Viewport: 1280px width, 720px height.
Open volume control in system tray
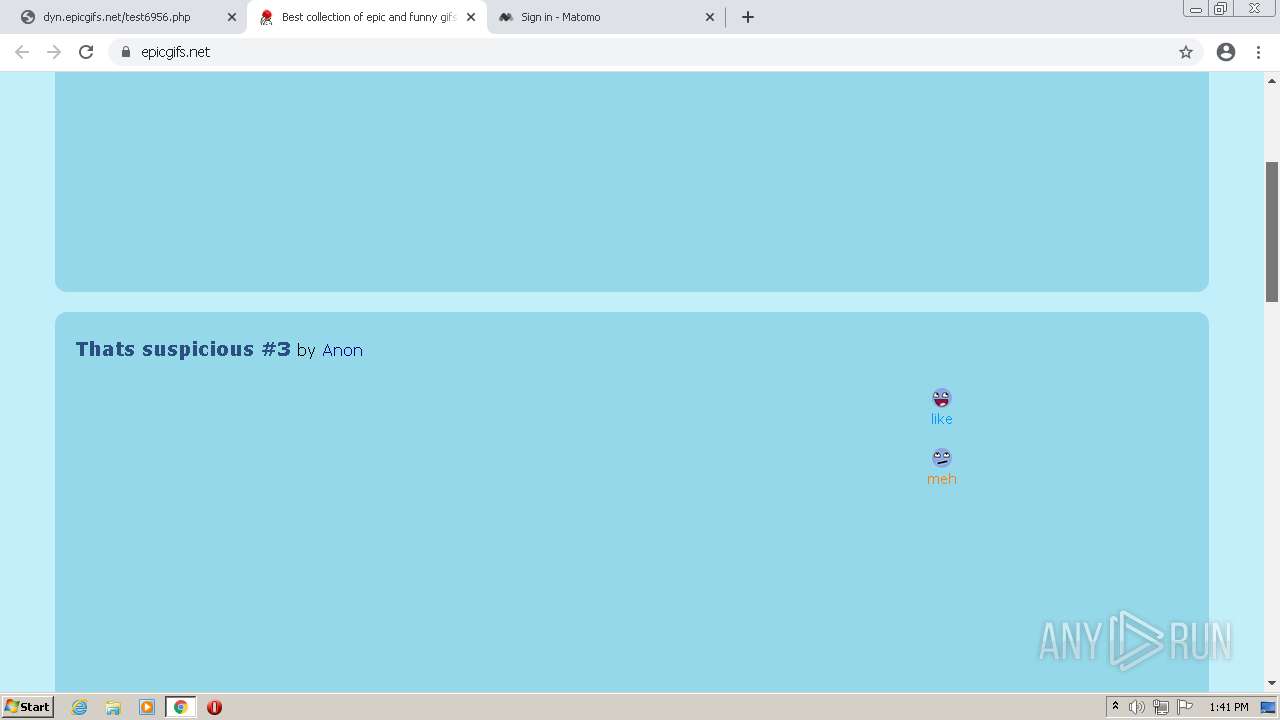click(x=1137, y=707)
